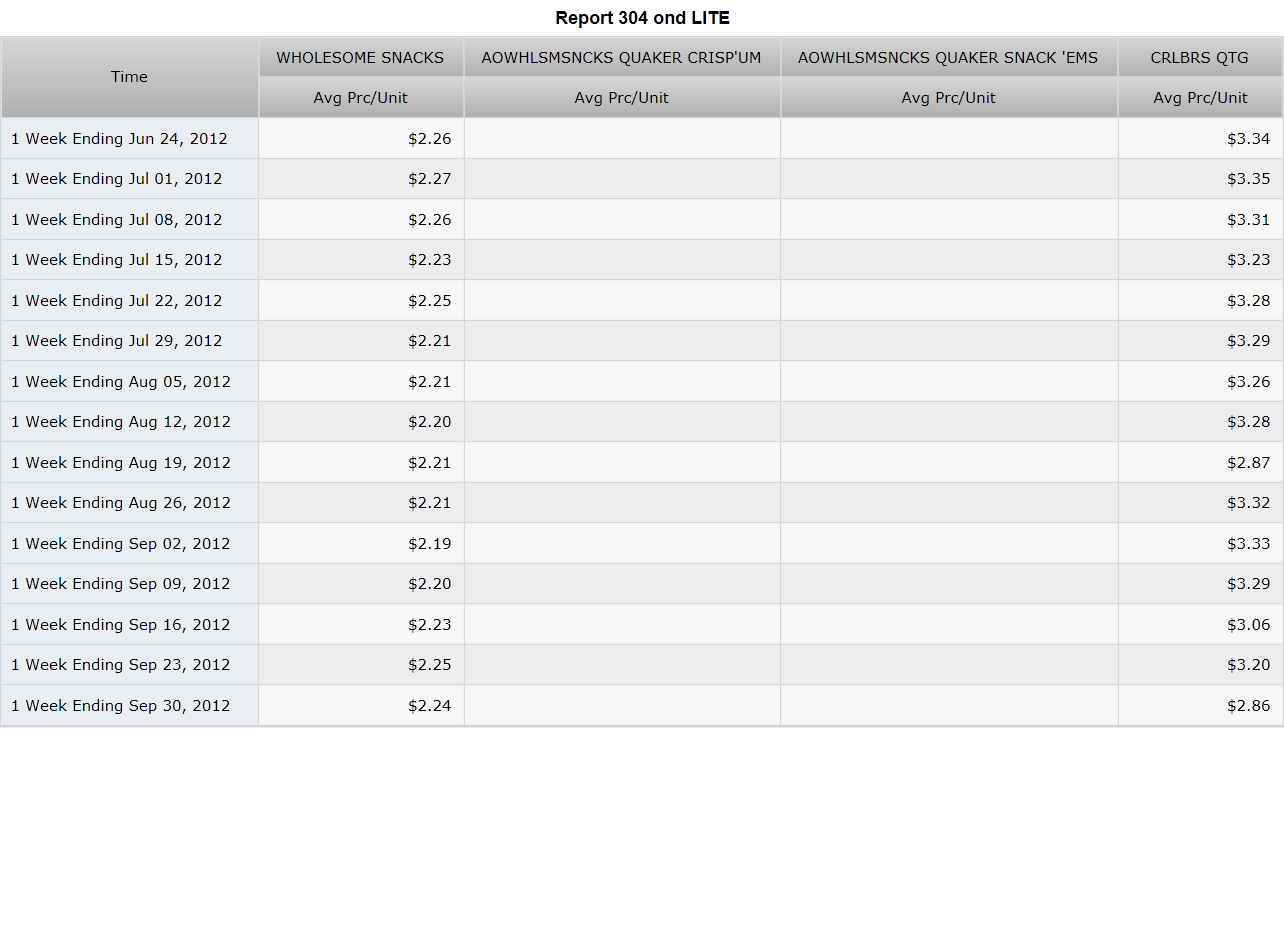Click Avg Prc/Unit under QUAKER CRISP'UM
Screen dimensions: 1284x946
click(622, 98)
